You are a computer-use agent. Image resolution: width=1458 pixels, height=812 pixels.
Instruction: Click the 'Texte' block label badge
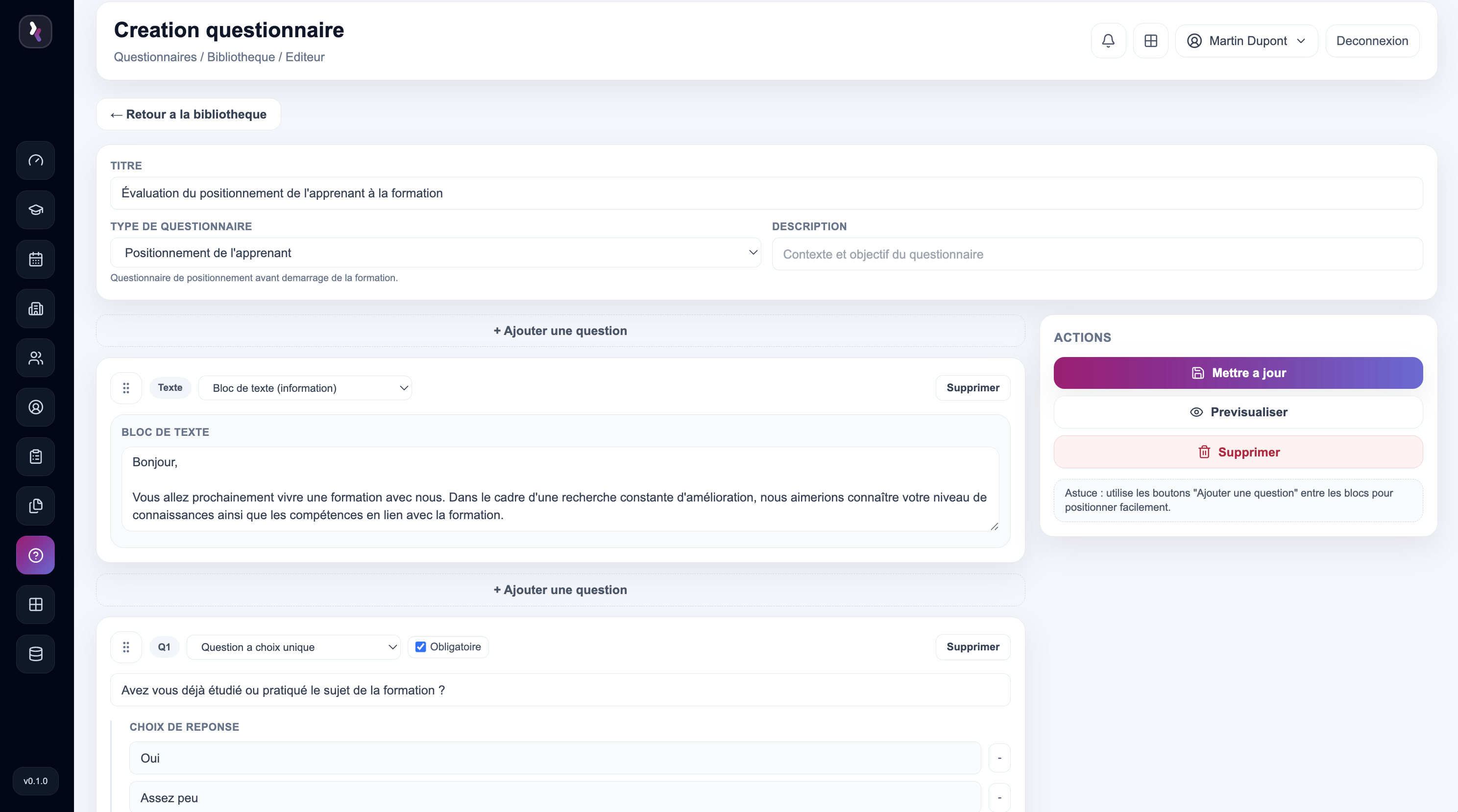(x=170, y=387)
